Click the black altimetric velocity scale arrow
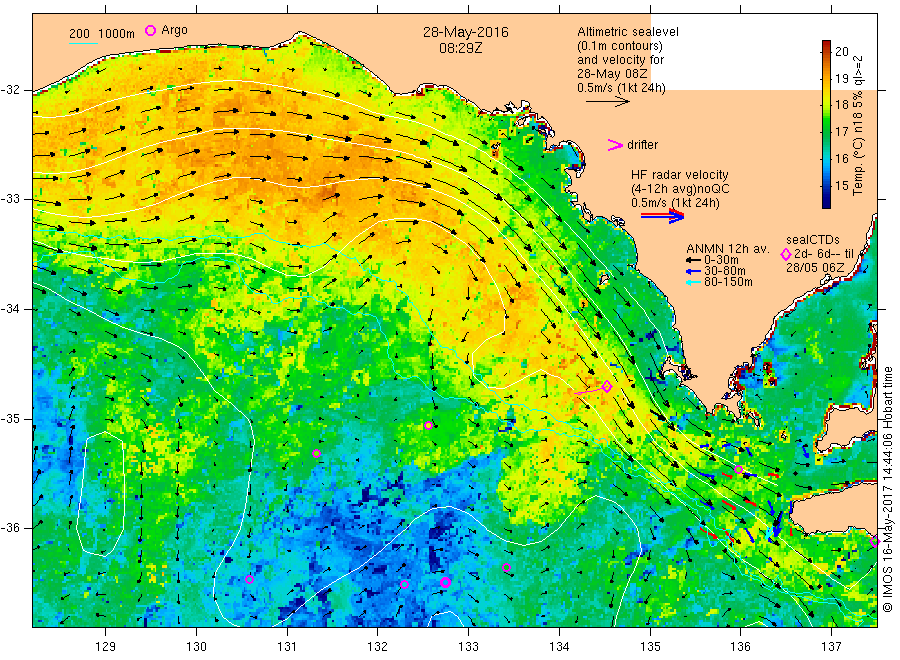The image size is (900, 660). click(607, 102)
